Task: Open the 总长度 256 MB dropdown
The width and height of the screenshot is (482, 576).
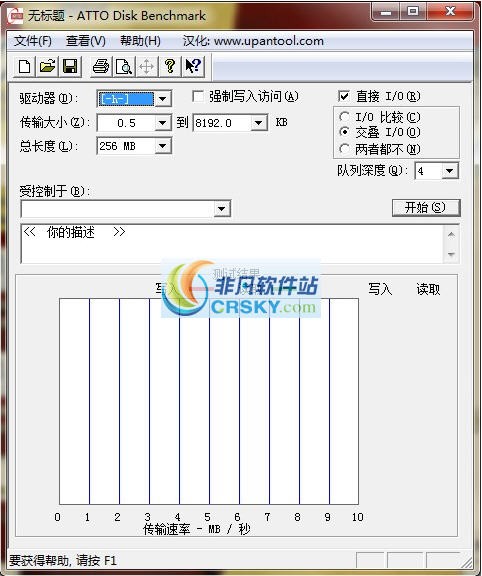Action: click(x=163, y=146)
